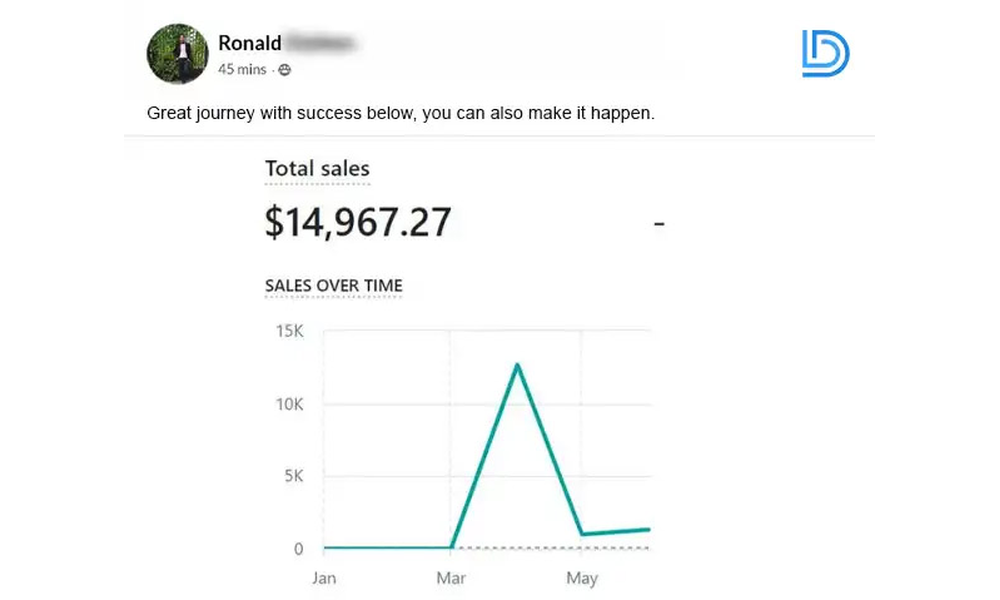Click the 15K mark on the vertical axis
Screen dimensions: 1000x600
click(x=289, y=331)
